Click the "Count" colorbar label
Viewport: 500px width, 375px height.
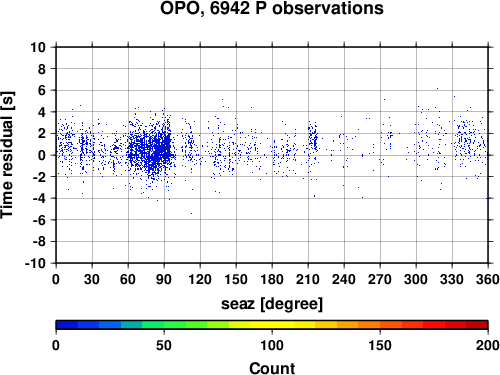coord(272,368)
